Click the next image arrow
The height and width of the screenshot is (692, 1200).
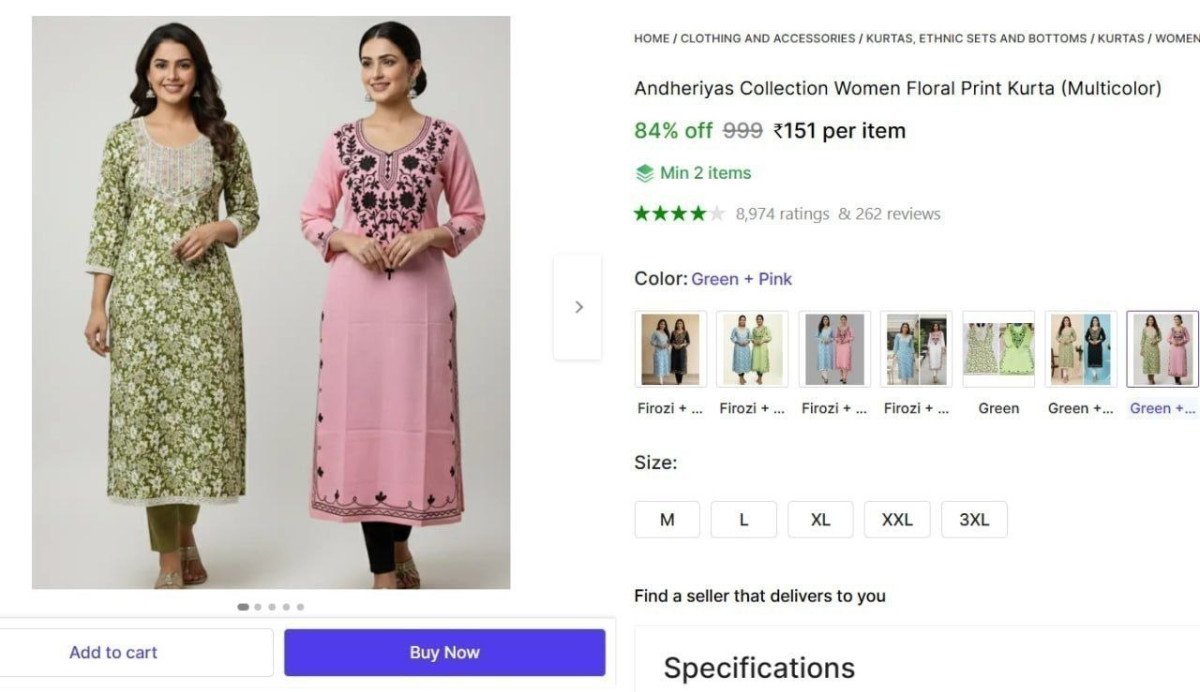click(x=578, y=306)
